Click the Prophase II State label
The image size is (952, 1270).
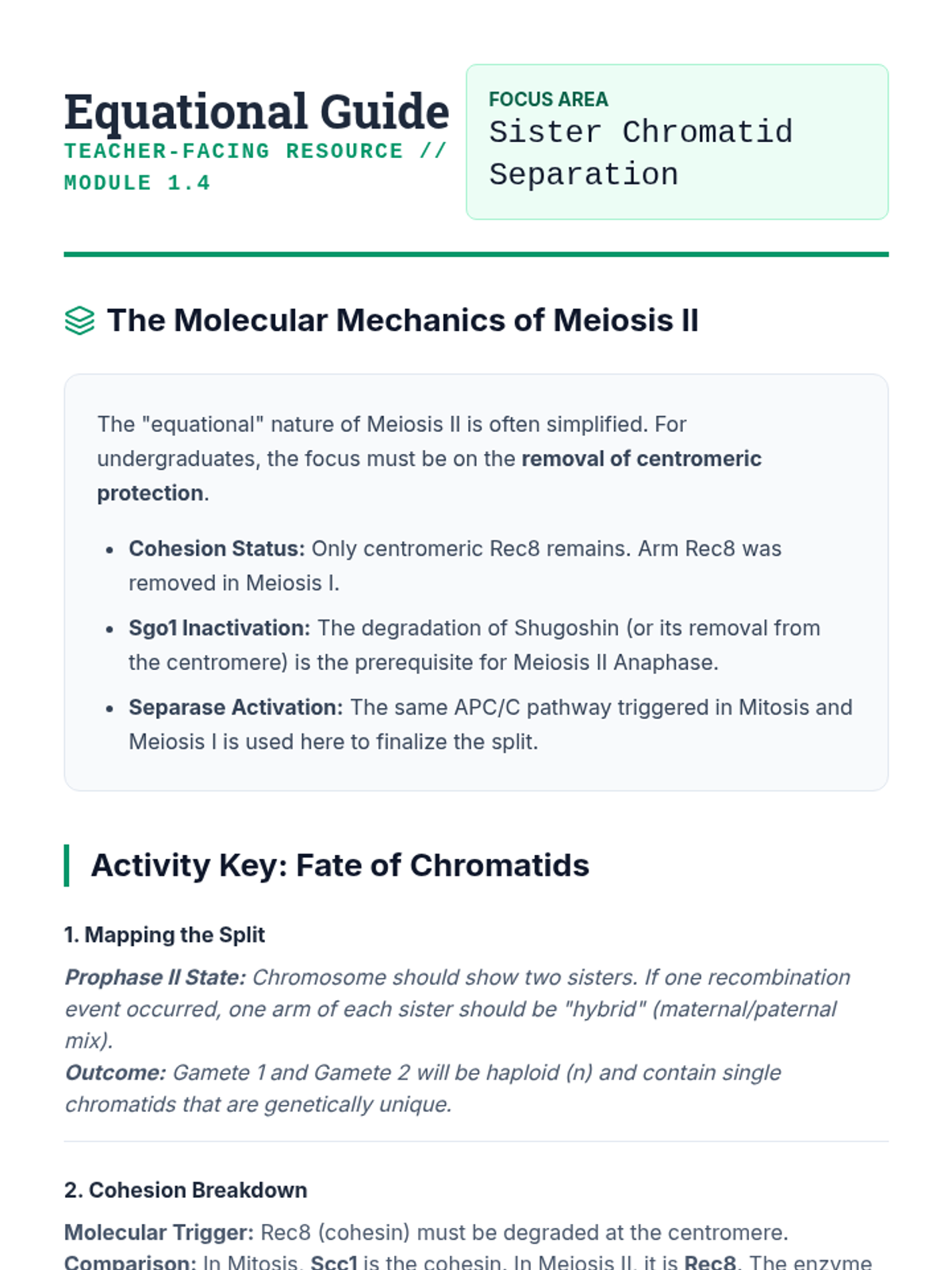(155, 977)
